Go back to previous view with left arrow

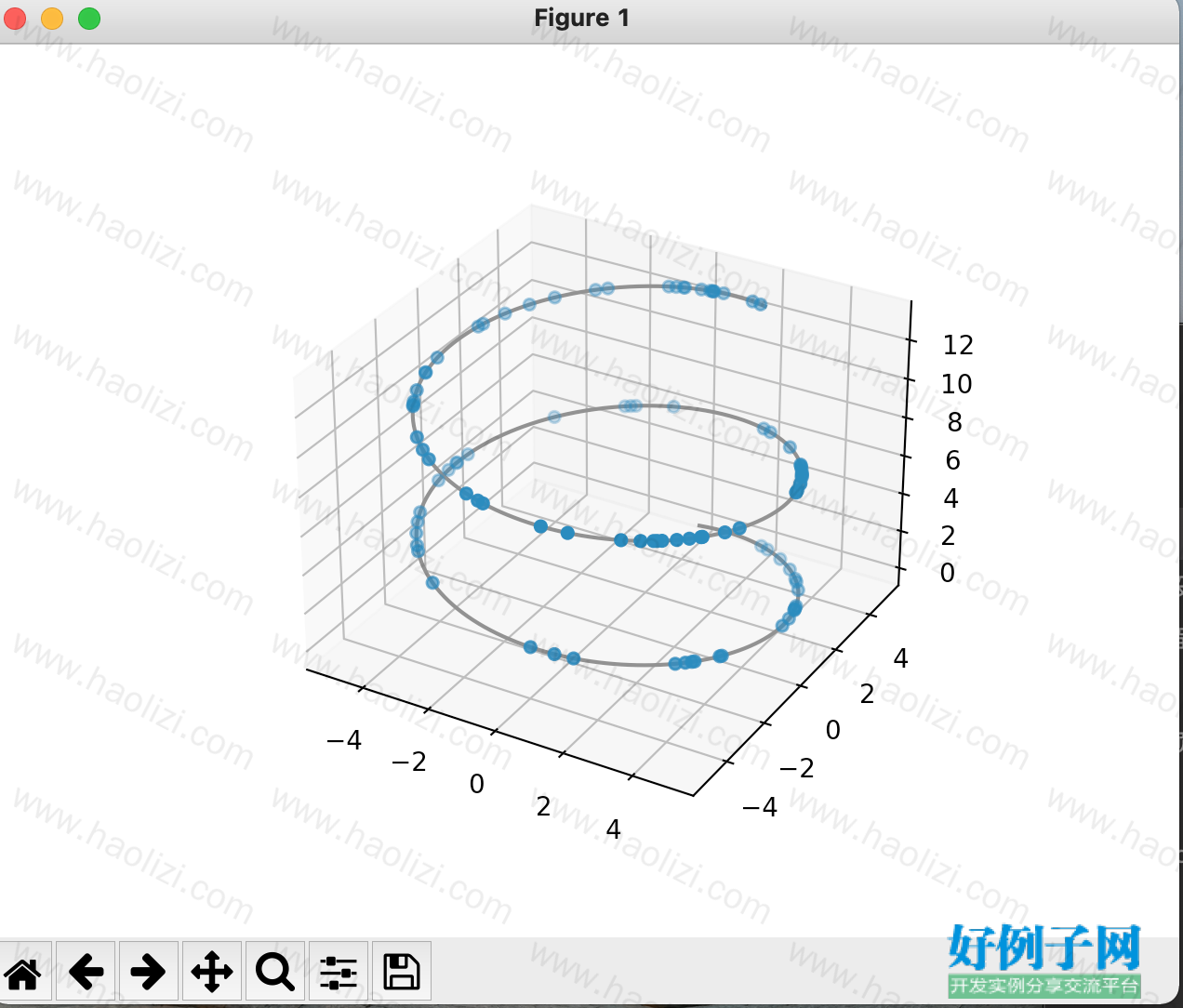click(86, 973)
